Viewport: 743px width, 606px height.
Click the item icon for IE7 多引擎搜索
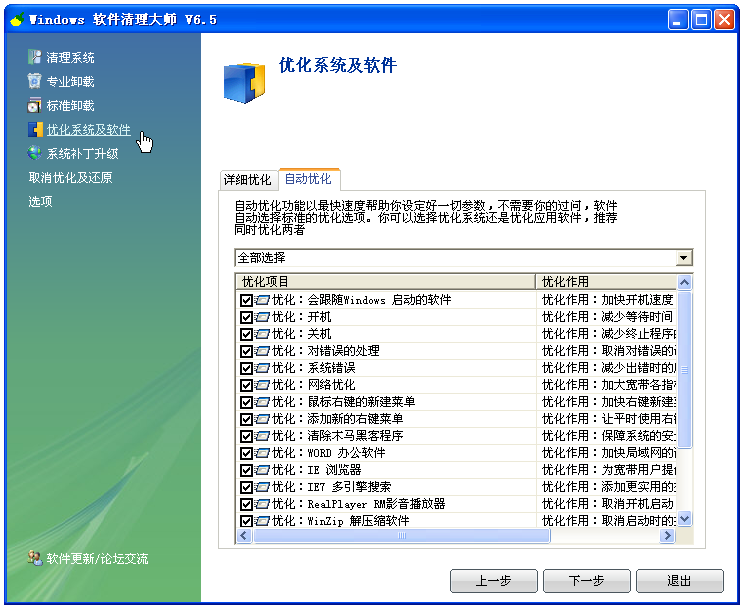pos(262,488)
